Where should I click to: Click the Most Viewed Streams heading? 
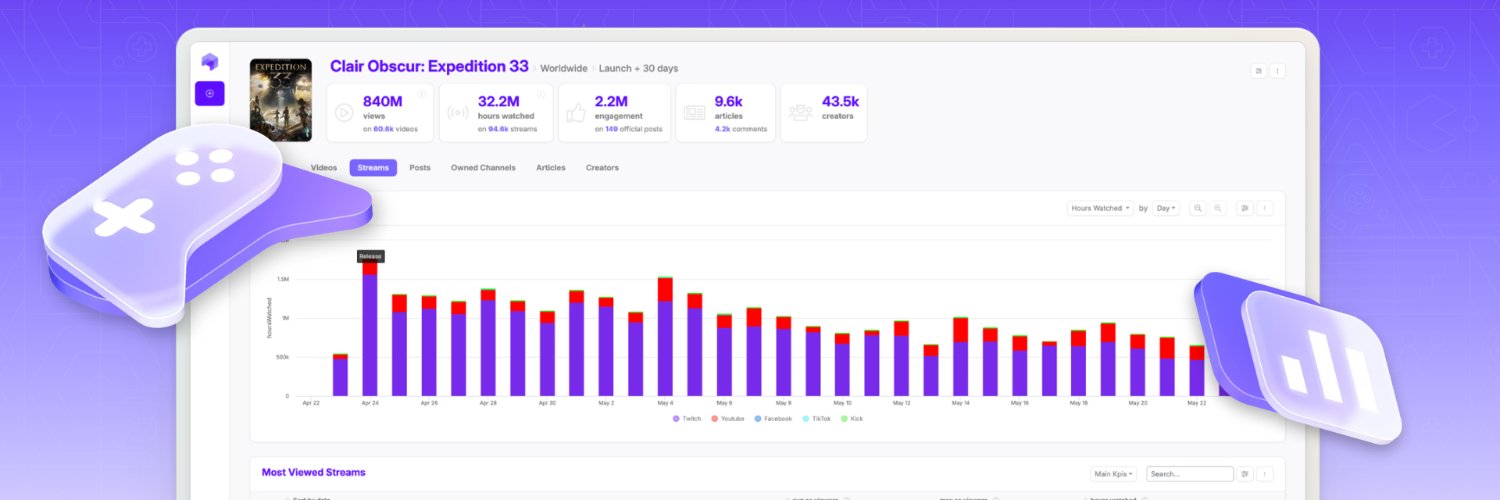click(x=314, y=472)
